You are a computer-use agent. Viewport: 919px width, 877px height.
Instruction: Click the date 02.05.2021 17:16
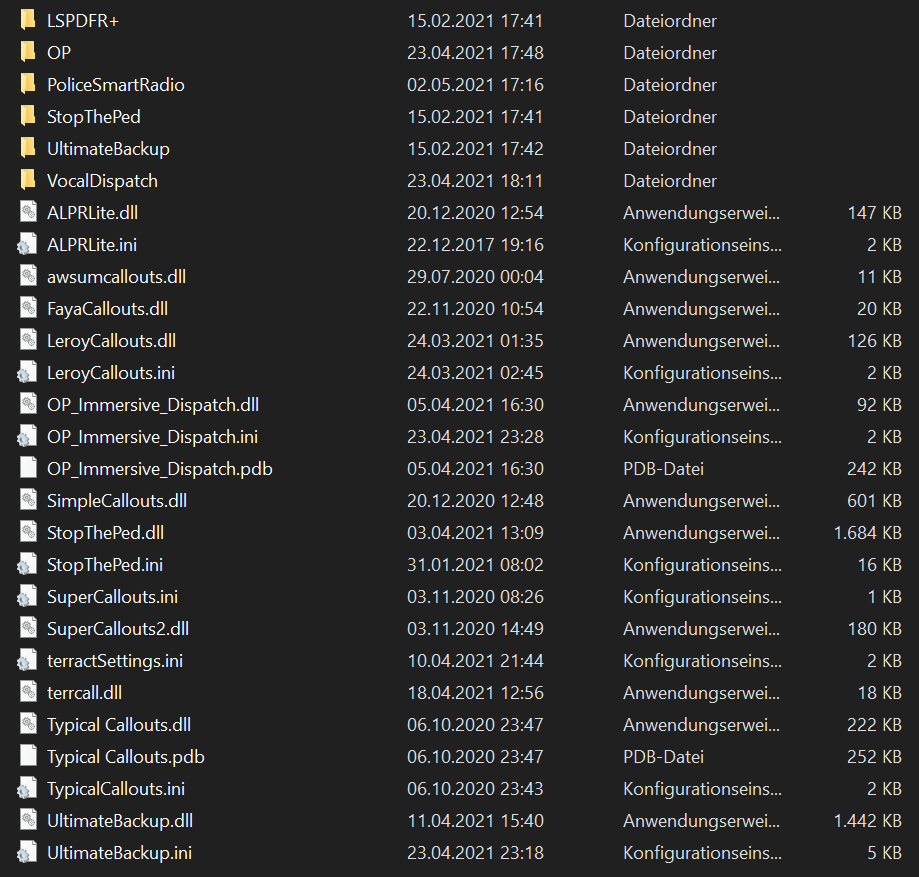click(x=475, y=84)
